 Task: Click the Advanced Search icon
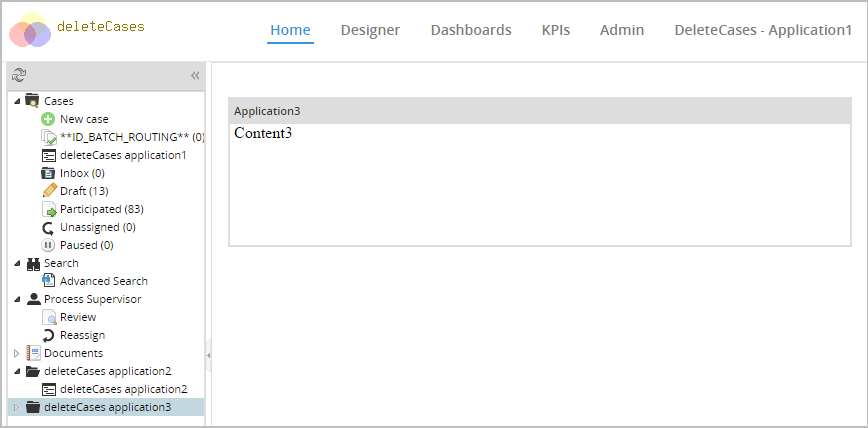48,281
